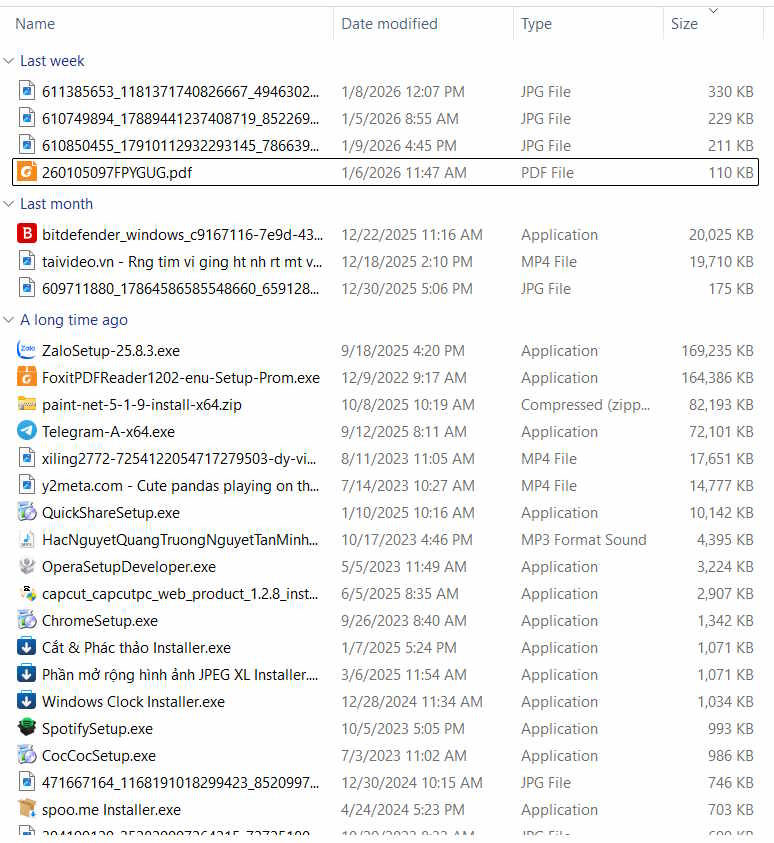Click the ZaloSetup-25.8.3.exe Zalo icon
This screenshot has width=774, height=843.
click(x=27, y=350)
